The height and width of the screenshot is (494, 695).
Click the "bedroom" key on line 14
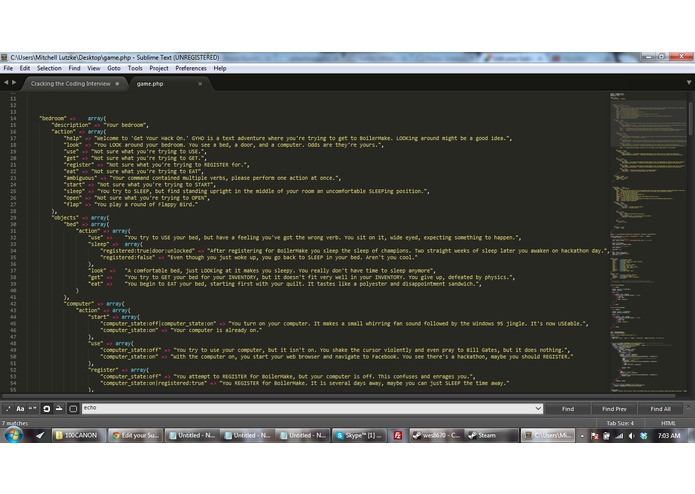[53, 118]
